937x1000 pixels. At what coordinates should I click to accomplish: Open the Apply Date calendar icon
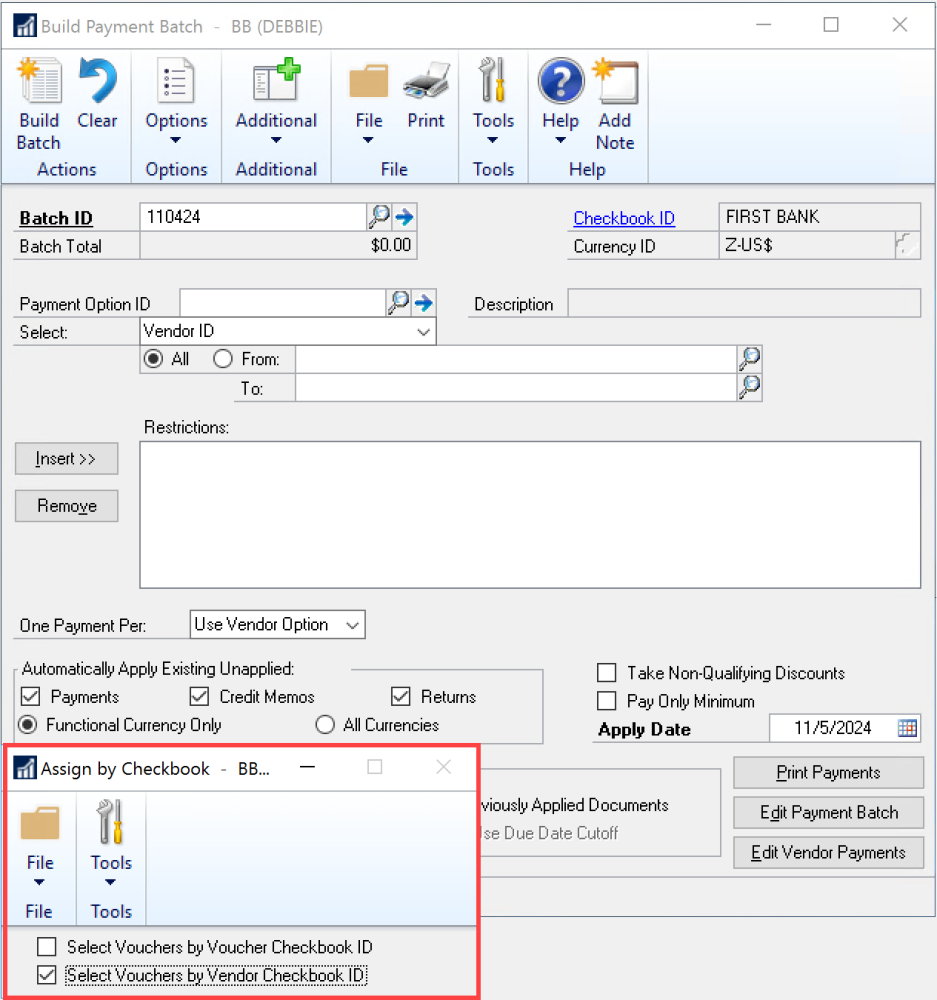[x=907, y=728]
